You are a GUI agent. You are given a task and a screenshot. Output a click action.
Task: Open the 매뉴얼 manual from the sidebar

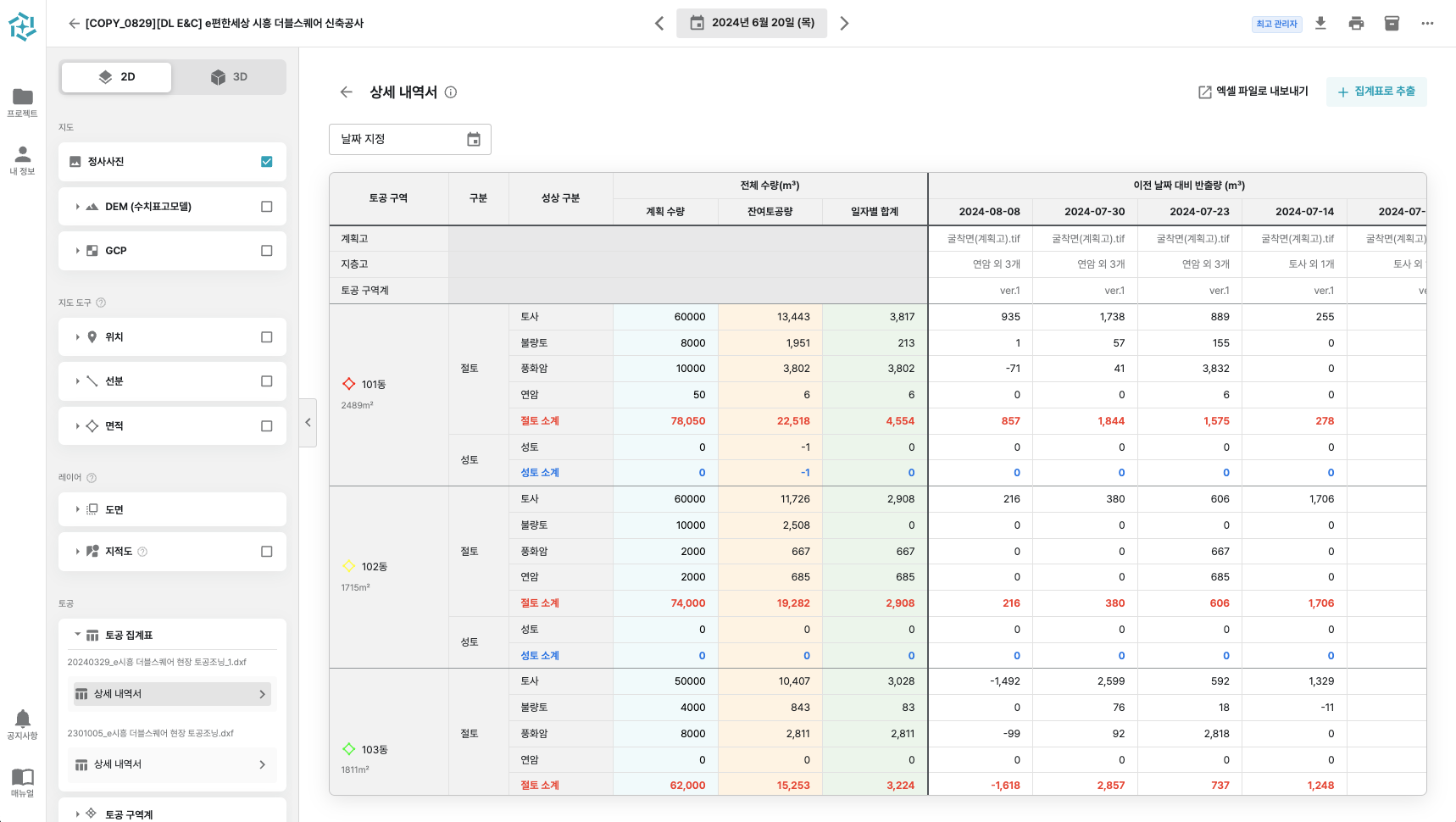pyautogui.click(x=22, y=778)
